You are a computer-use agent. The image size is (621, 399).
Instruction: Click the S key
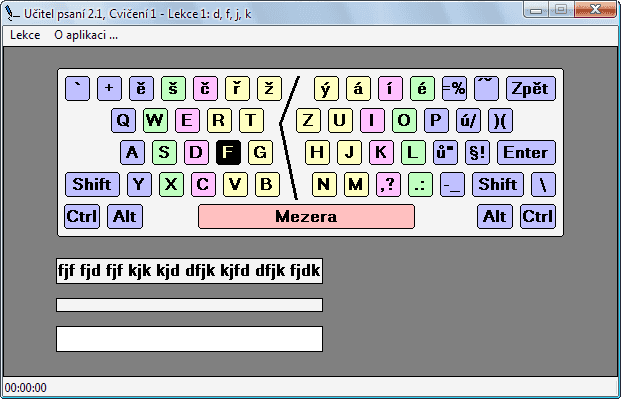(164, 152)
